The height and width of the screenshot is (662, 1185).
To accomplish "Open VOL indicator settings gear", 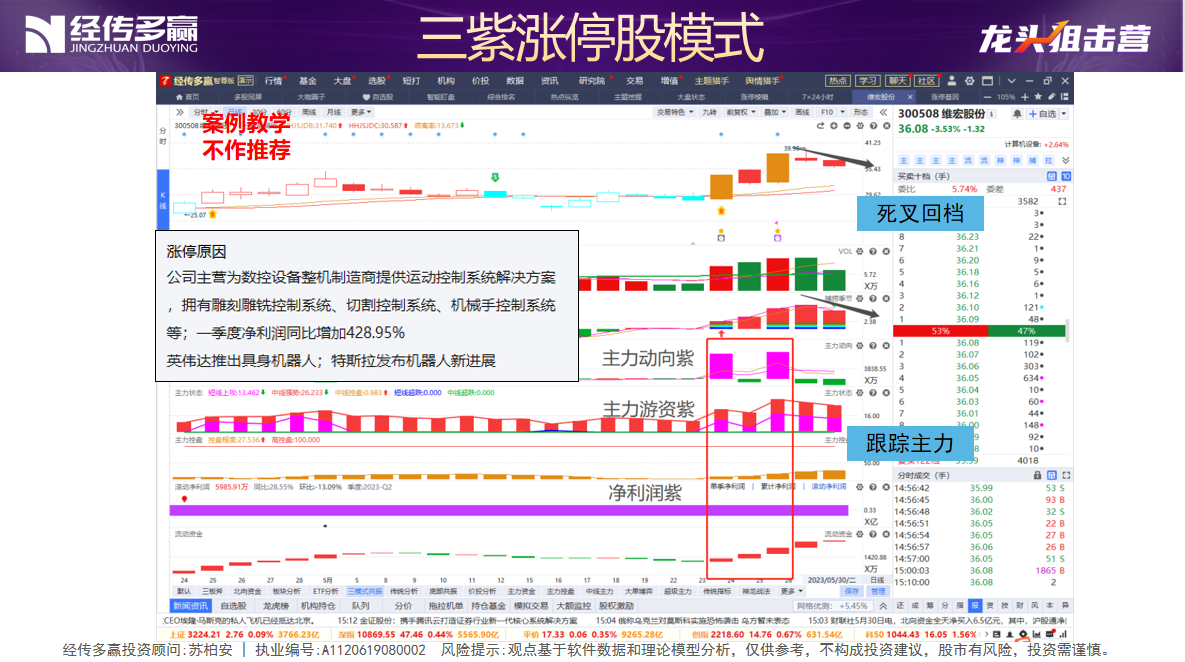I will coord(860,252).
